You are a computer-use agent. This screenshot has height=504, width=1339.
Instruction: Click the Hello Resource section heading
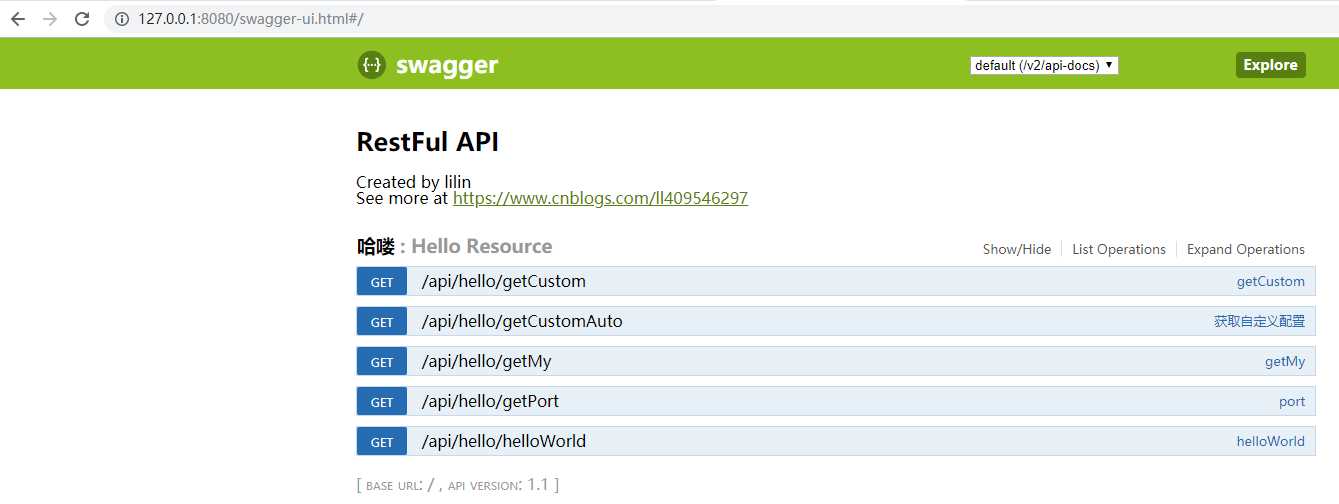pos(454,246)
